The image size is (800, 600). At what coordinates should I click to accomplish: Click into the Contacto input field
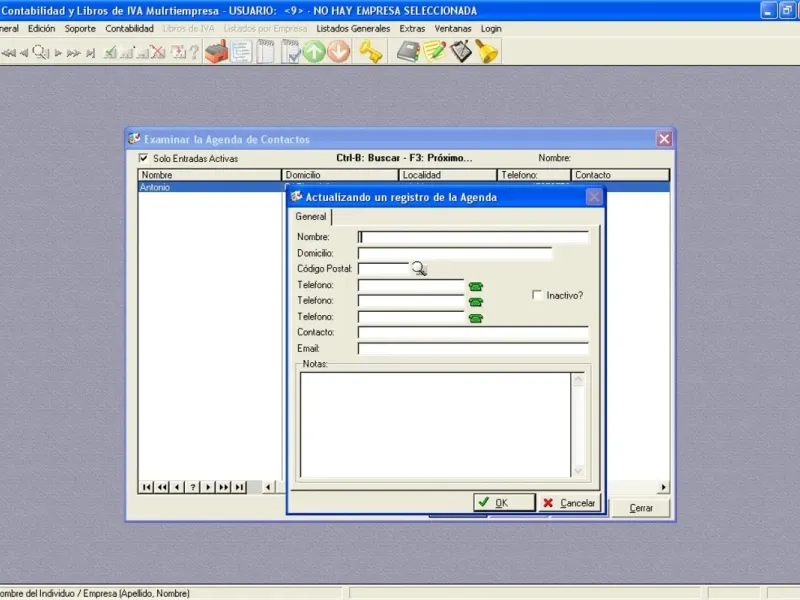tap(473, 333)
